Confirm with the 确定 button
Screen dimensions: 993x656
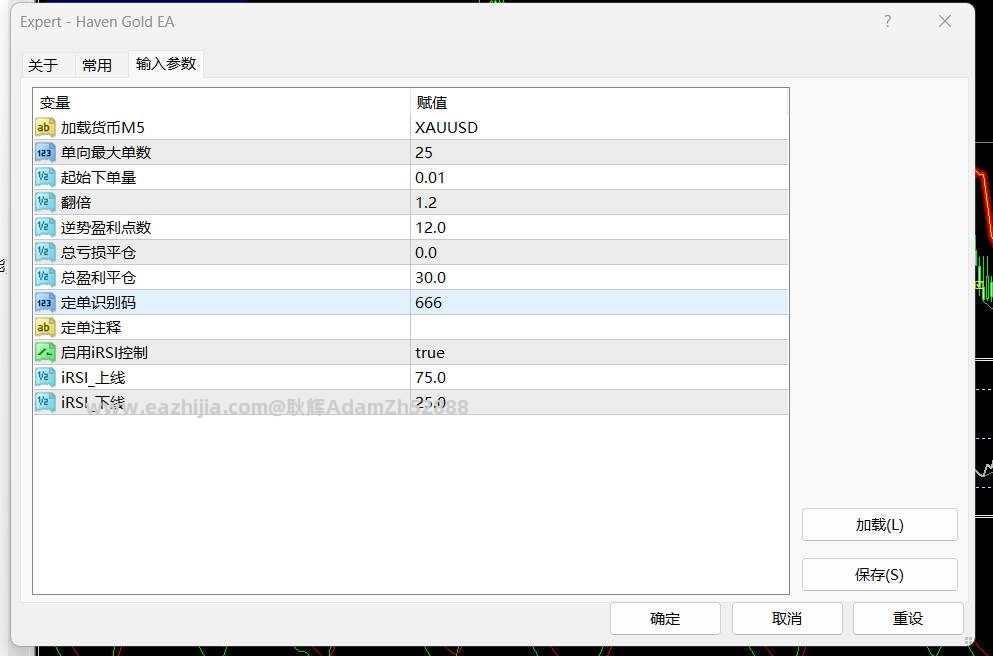point(666,619)
